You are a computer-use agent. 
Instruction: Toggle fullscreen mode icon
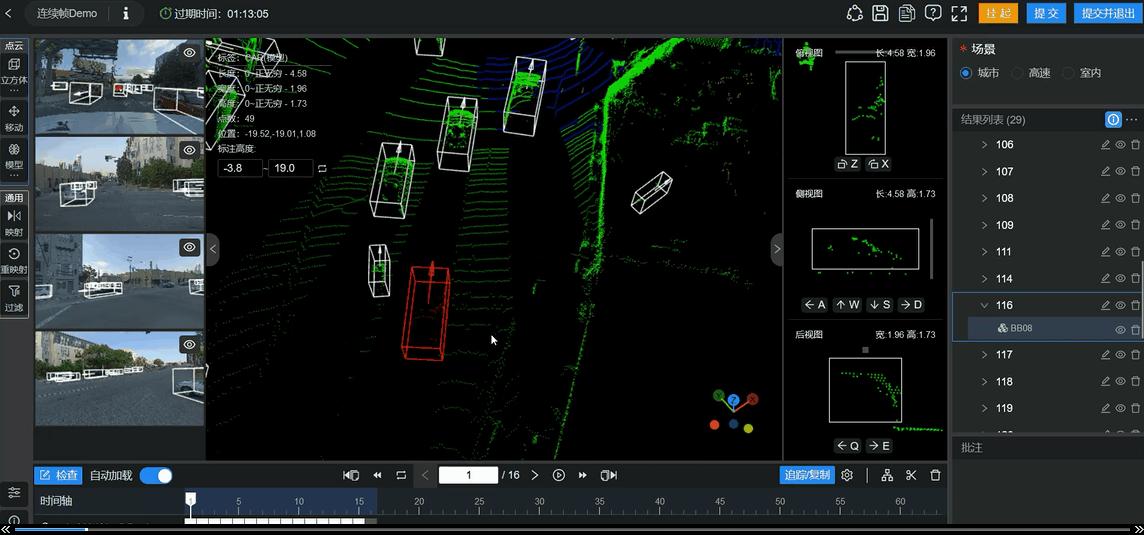click(x=959, y=13)
